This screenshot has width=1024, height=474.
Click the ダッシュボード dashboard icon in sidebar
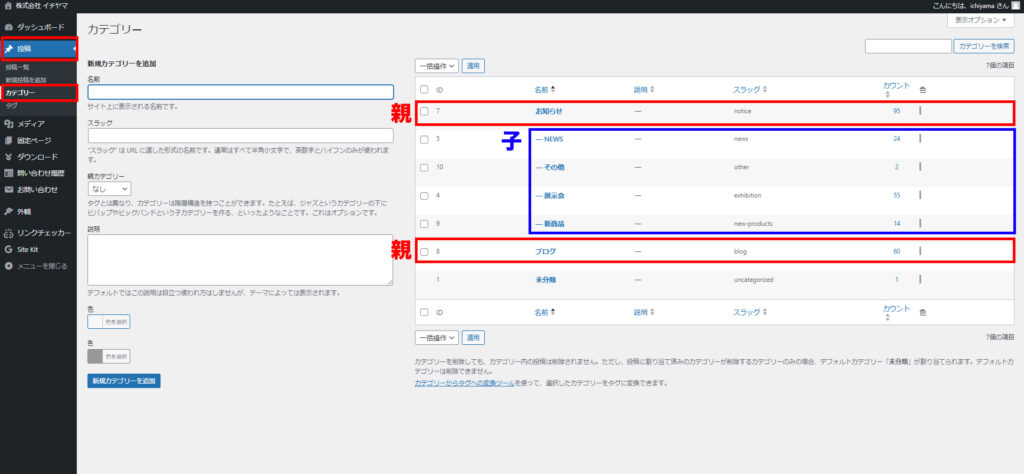tap(9, 25)
